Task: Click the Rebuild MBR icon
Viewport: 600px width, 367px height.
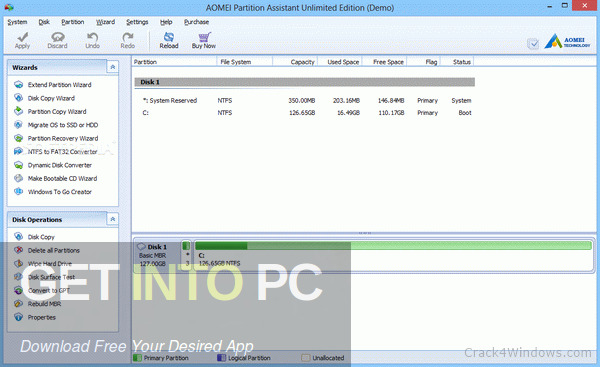Action: [x=18, y=304]
